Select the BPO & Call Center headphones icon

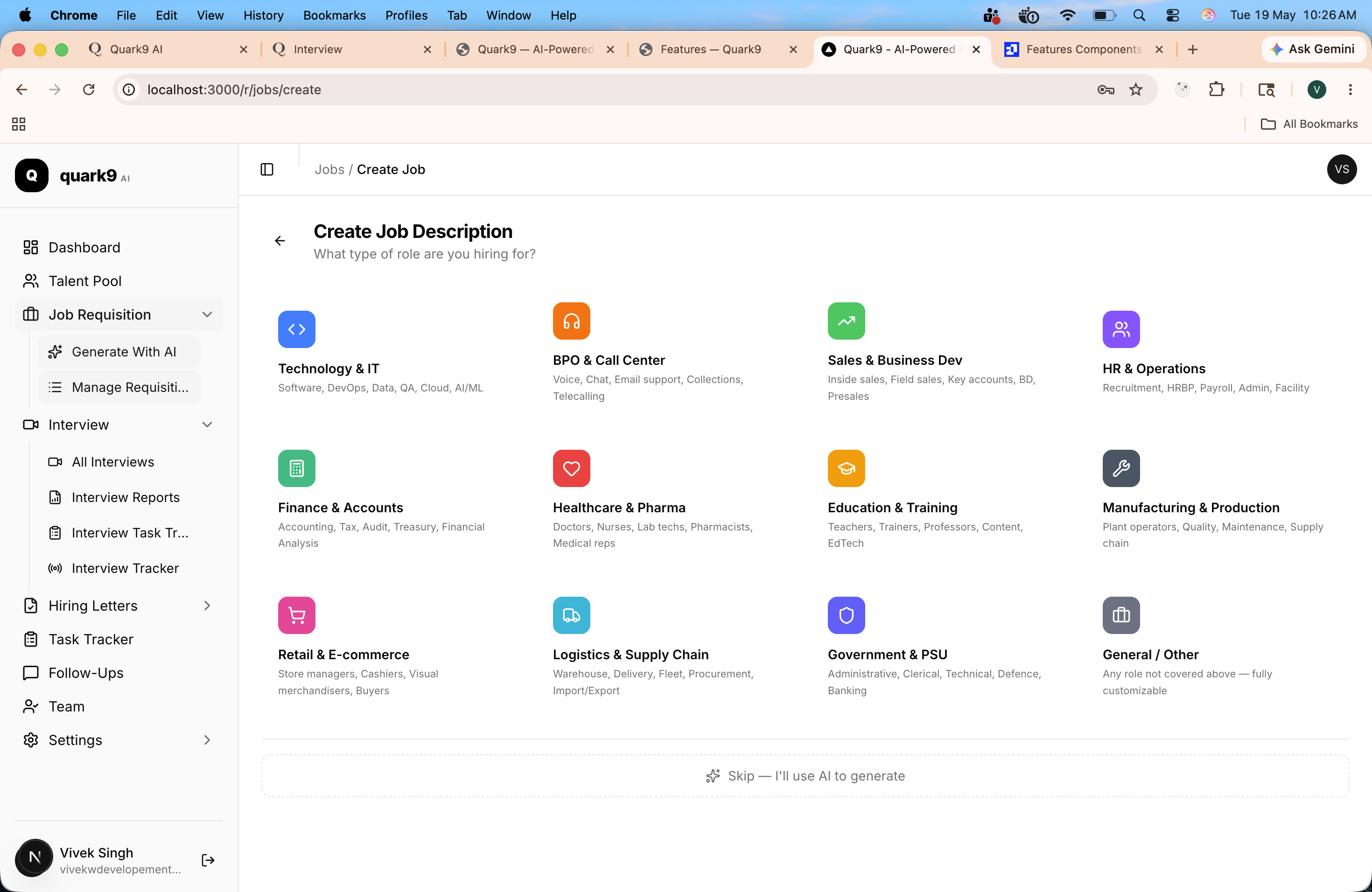pyautogui.click(x=571, y=321)
